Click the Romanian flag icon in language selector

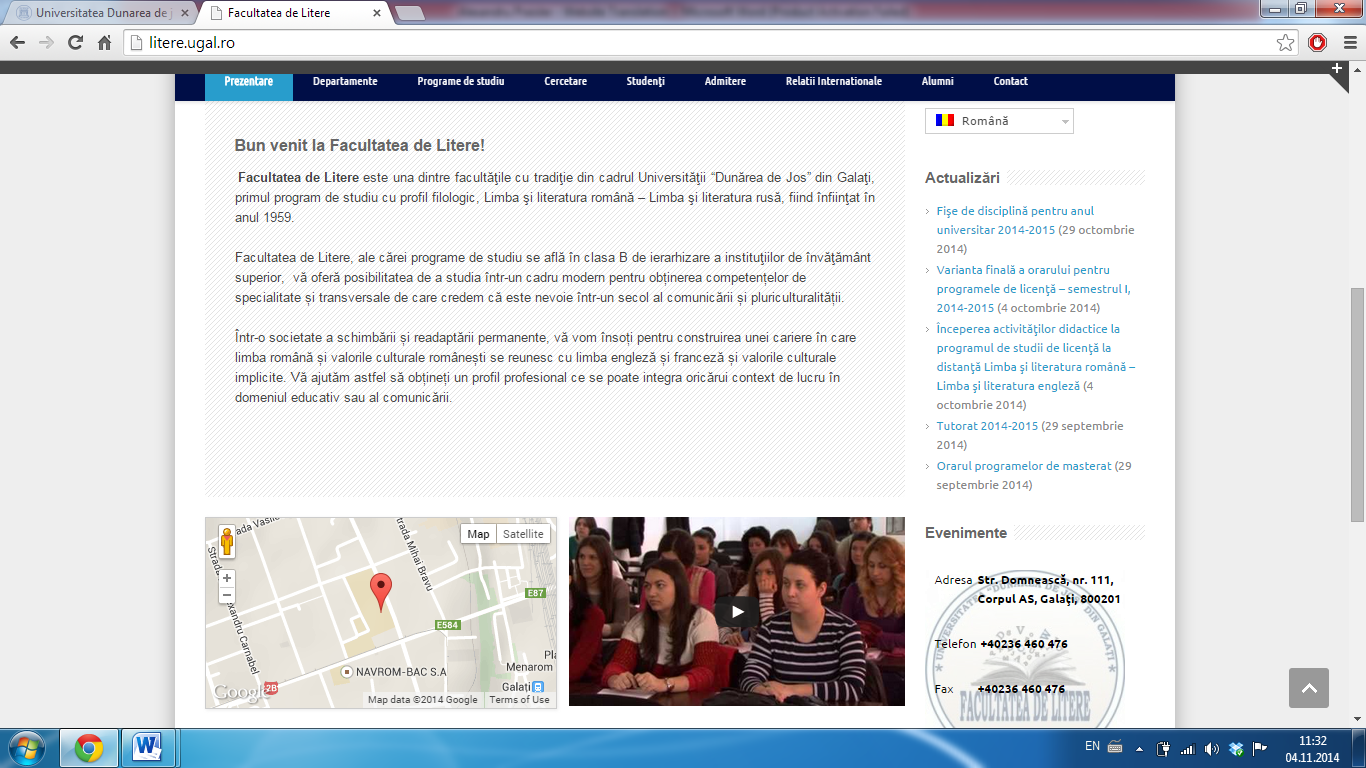point(945,120)
